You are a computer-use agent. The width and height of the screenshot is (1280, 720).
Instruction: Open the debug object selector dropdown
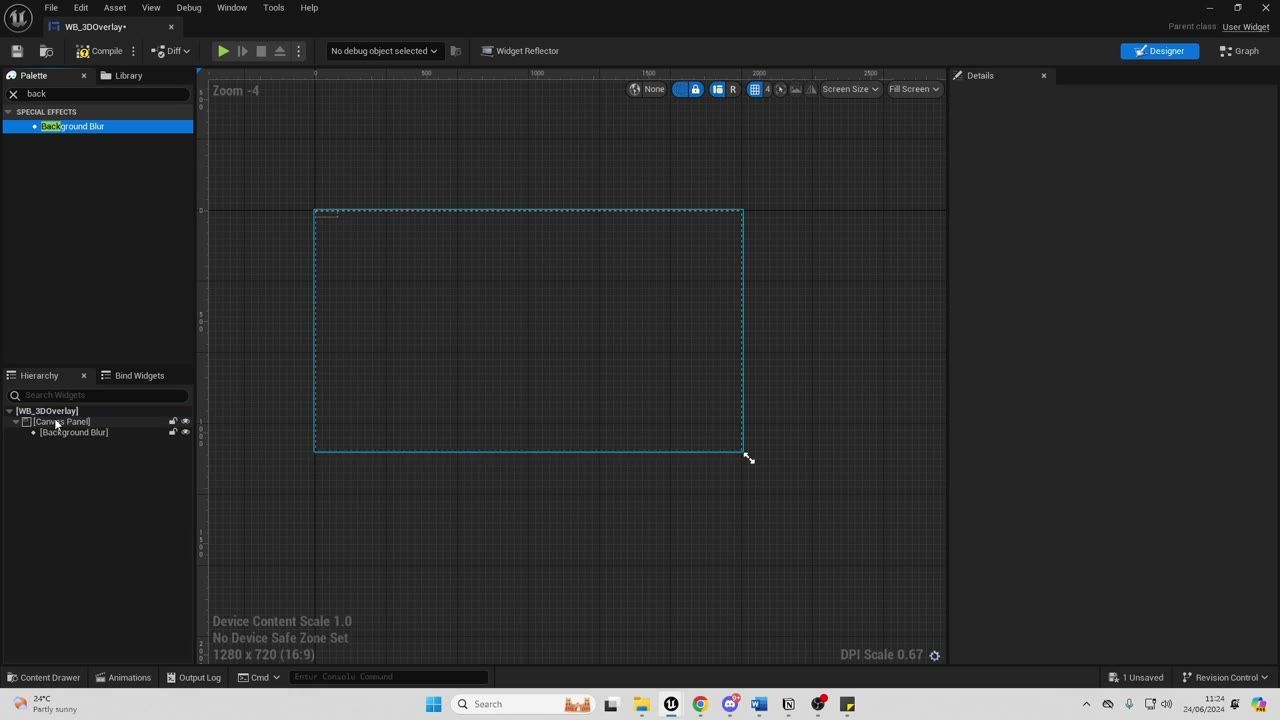click(x=384, y=51)
